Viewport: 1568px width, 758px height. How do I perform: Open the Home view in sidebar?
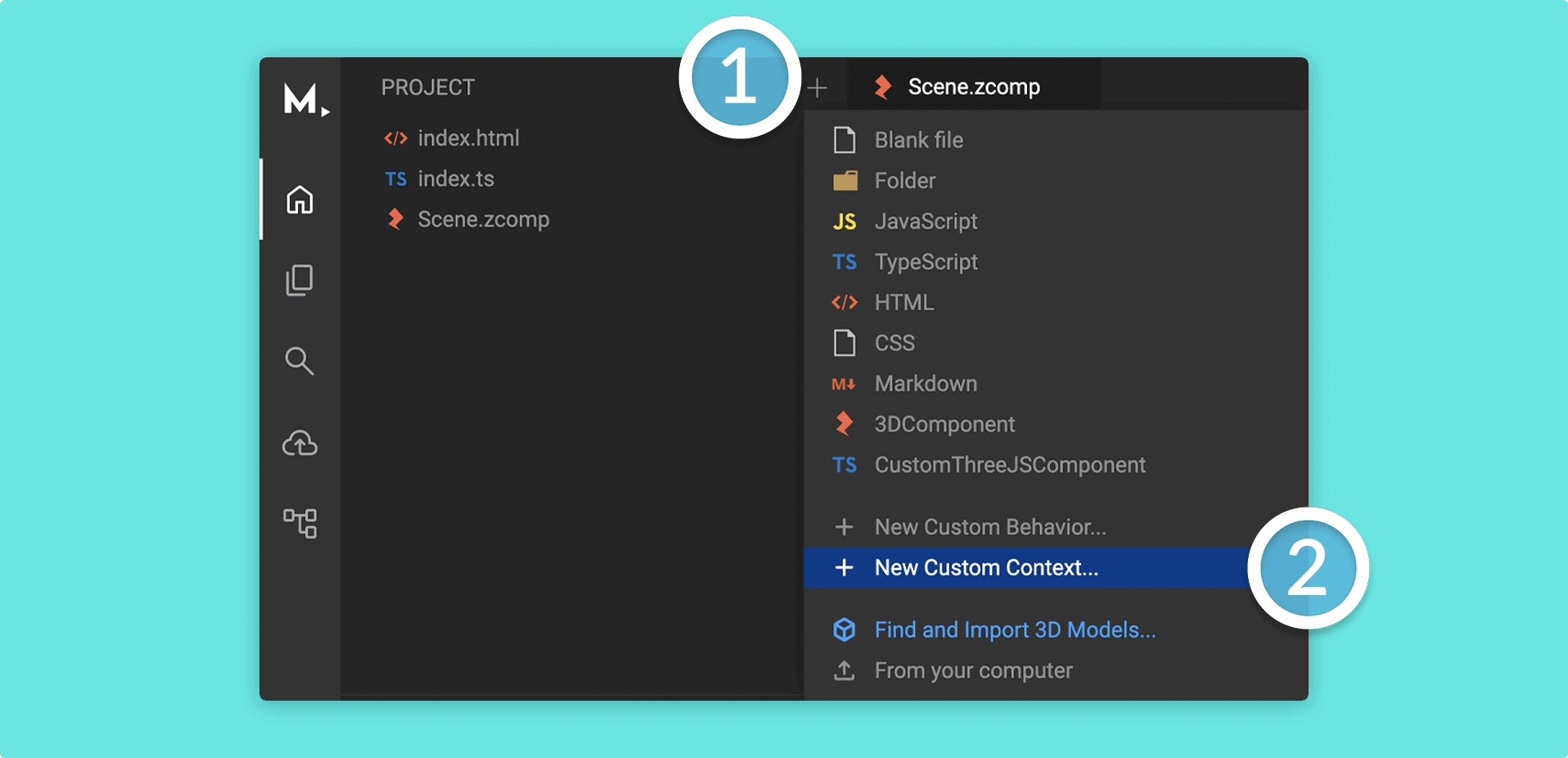click(300, 199)
